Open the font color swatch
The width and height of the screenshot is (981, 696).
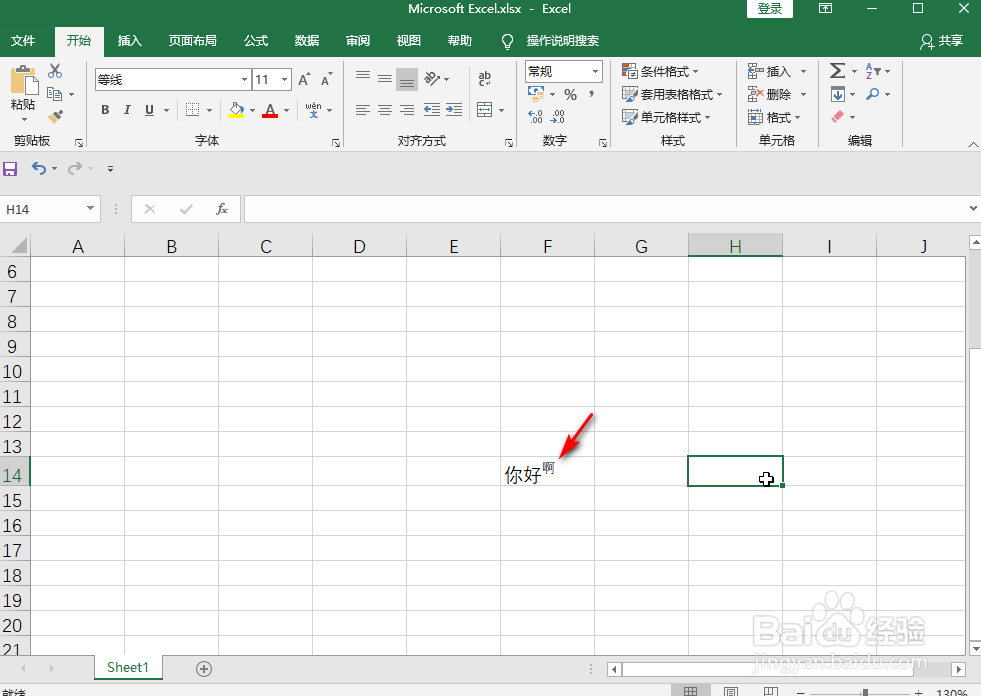pos(268,110)
